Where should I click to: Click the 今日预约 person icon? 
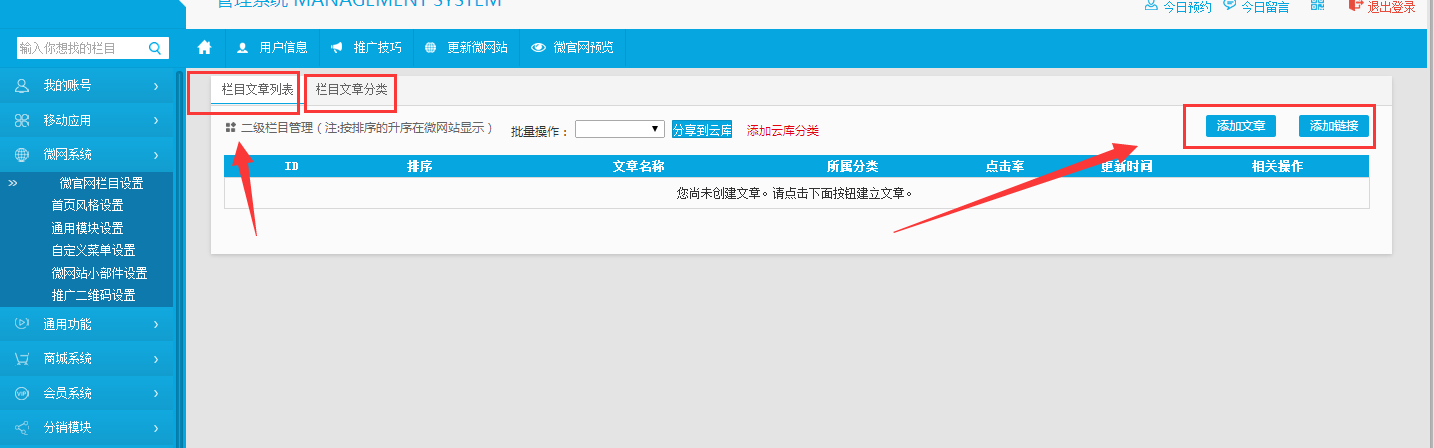click(x=1151, y=6)
